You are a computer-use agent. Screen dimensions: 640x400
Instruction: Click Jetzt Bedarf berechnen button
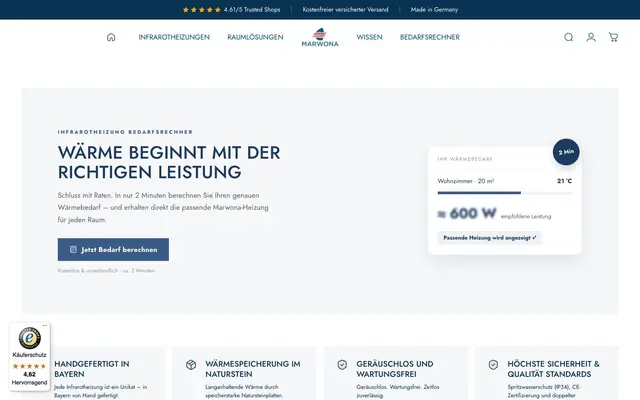tap(113, 249)
